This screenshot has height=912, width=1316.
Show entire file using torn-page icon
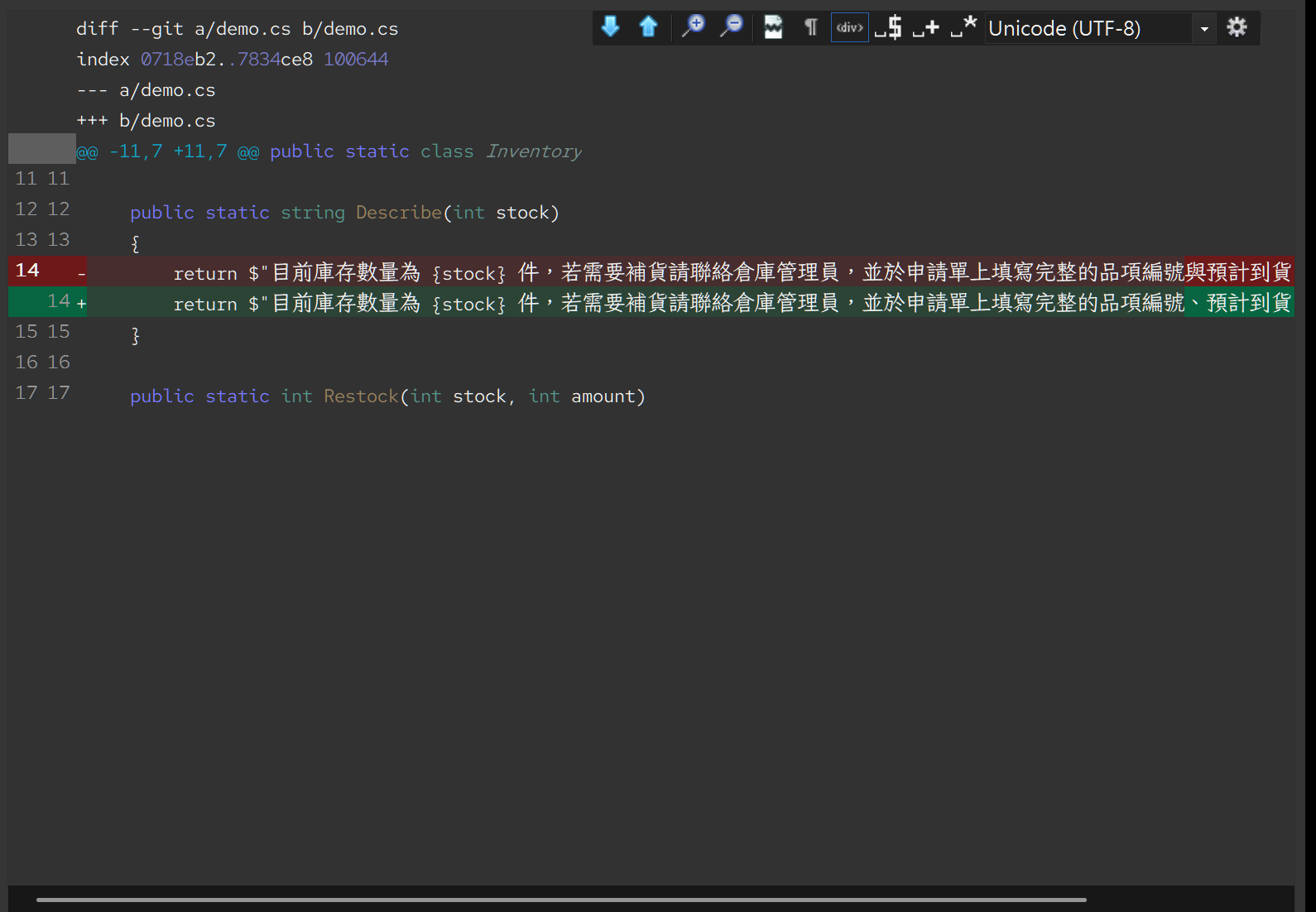point(773,27)
